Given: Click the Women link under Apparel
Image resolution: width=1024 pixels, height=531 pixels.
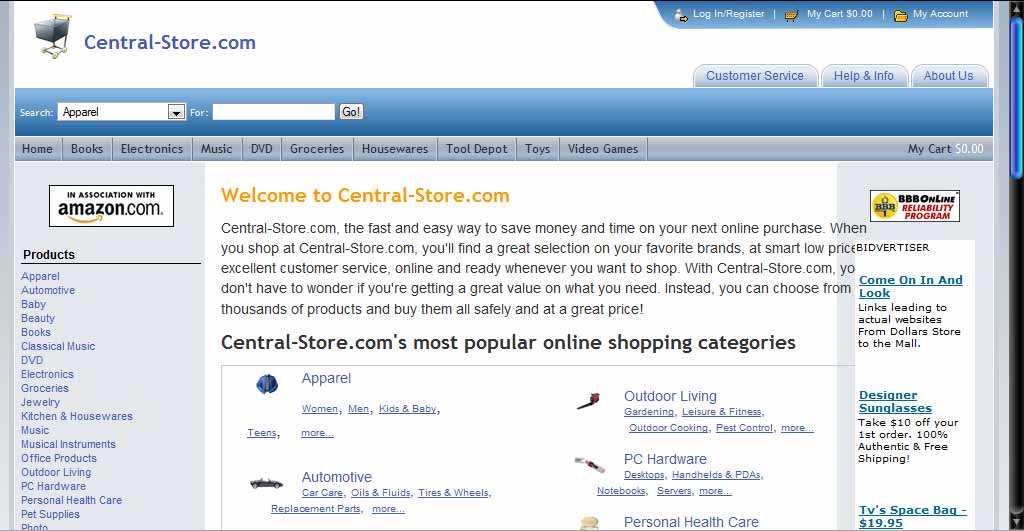Looking at the screenshot, I should point(320,409).
